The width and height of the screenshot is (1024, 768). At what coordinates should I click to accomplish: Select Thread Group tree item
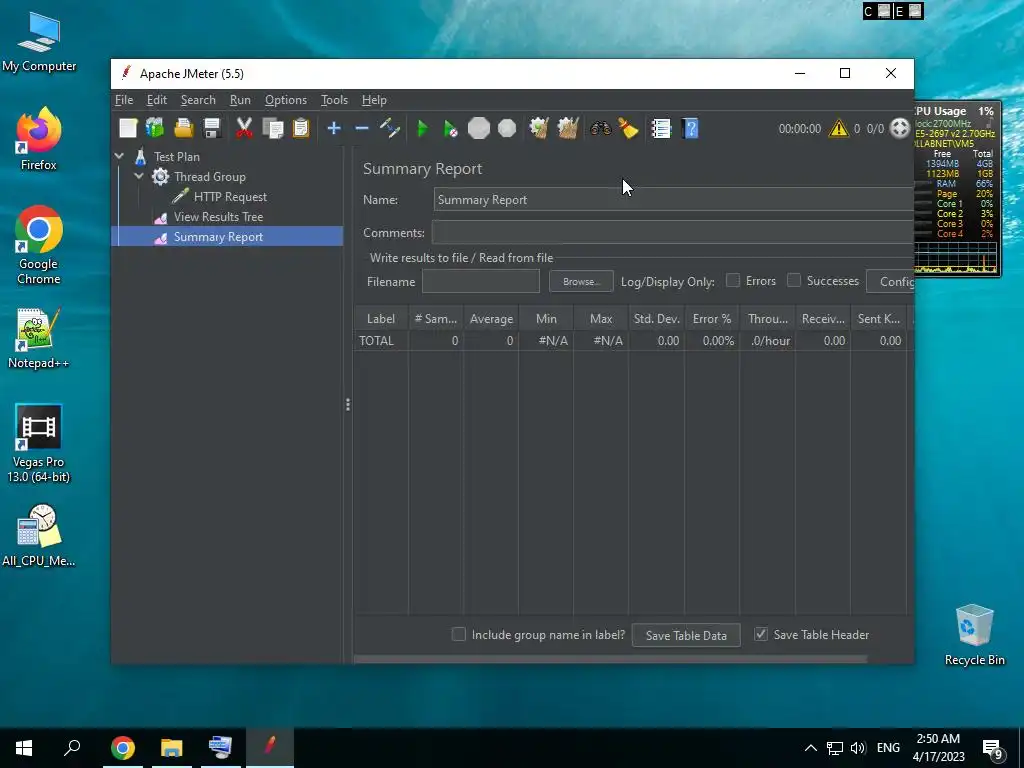pyautogui.click(x=210, y=176)
